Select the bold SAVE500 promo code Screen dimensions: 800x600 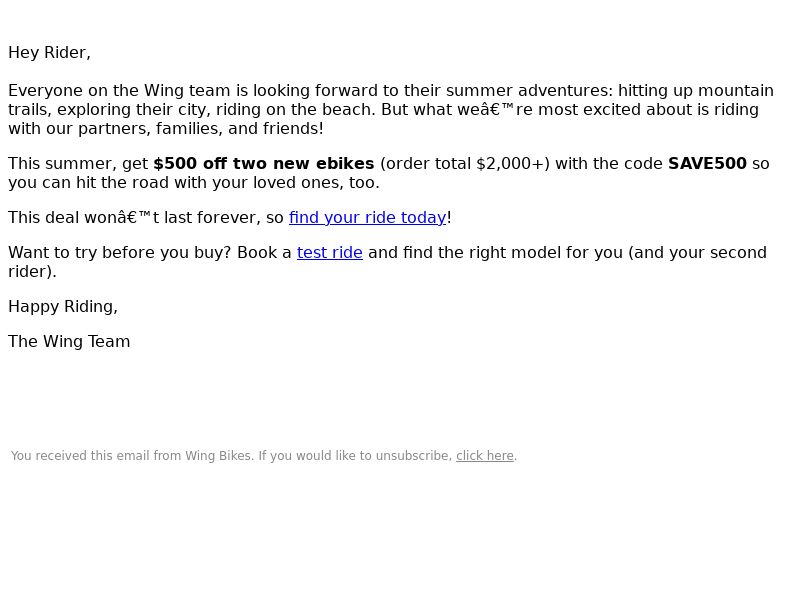tap(707, 164)
